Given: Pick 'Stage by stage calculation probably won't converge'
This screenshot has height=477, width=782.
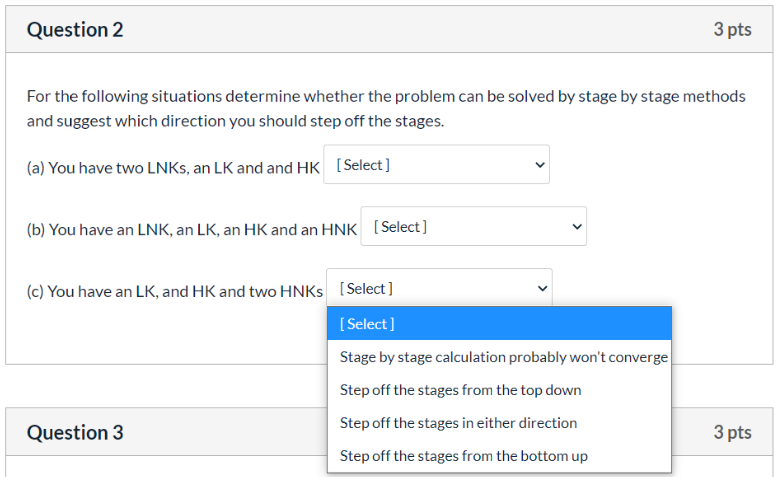Looking at the screenshot, I should pyautogui.click(x=499, y=357).
